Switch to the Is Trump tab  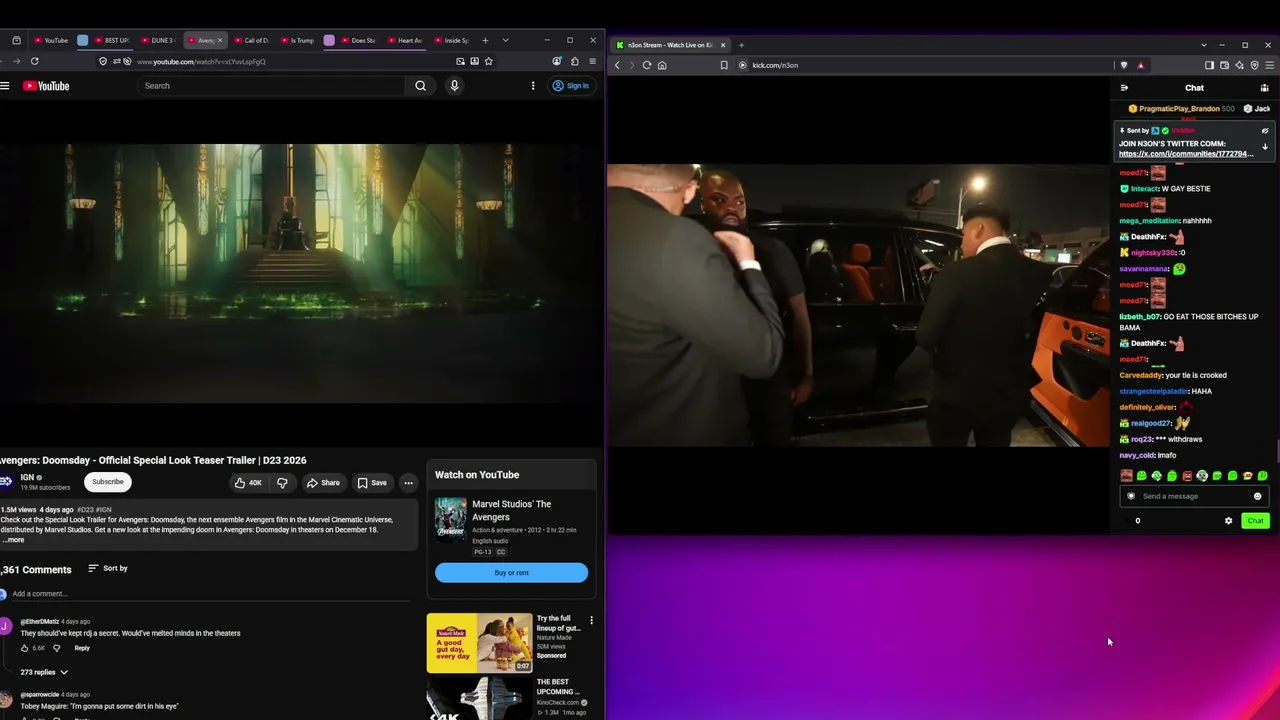click(x=297, y=40)
